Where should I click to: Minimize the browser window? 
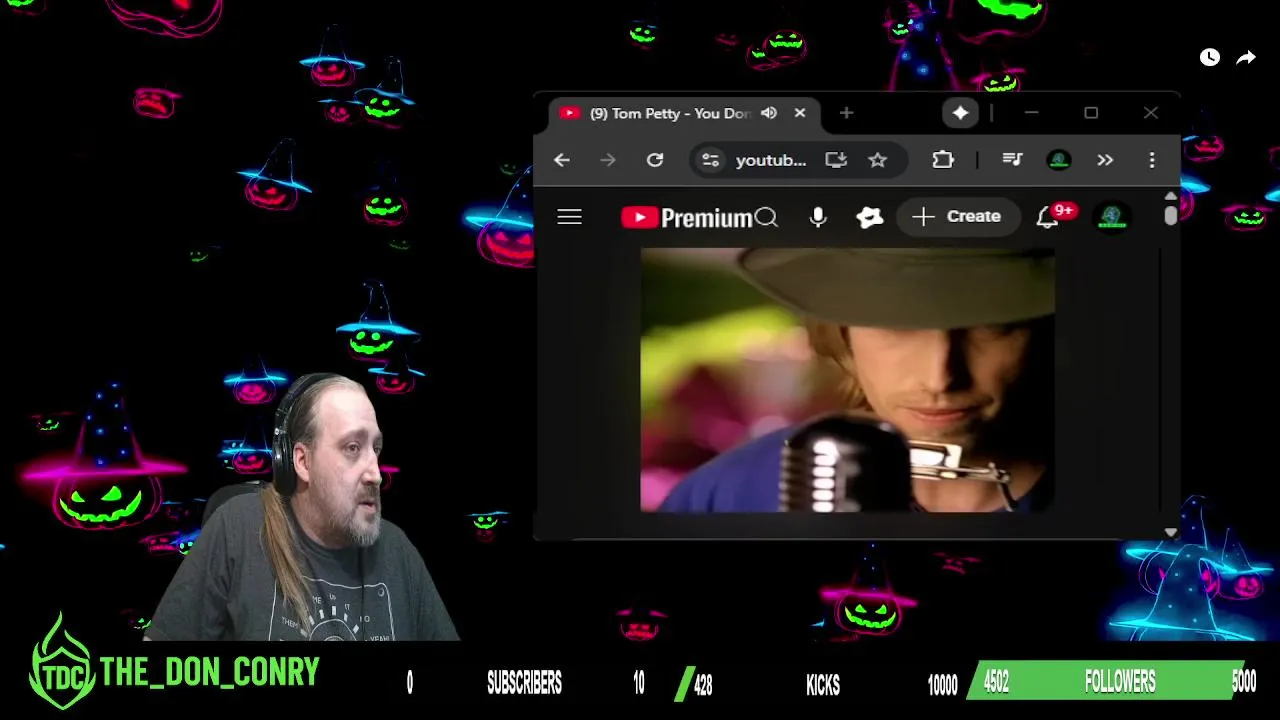(1031, 113)
